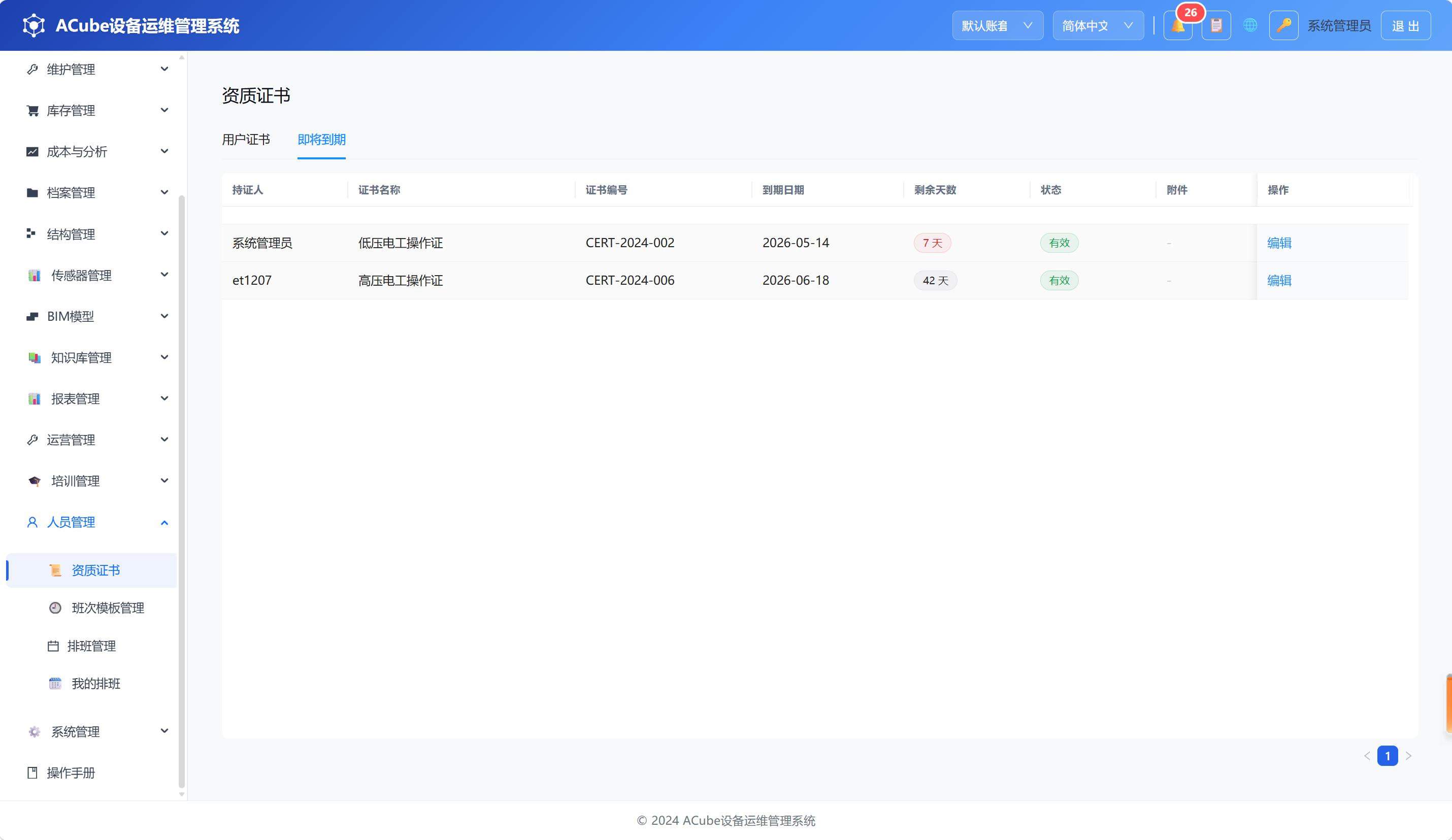
Task: Open the clipboard task icon in header
Action: pyautogui.click(x=1216, y=25)
